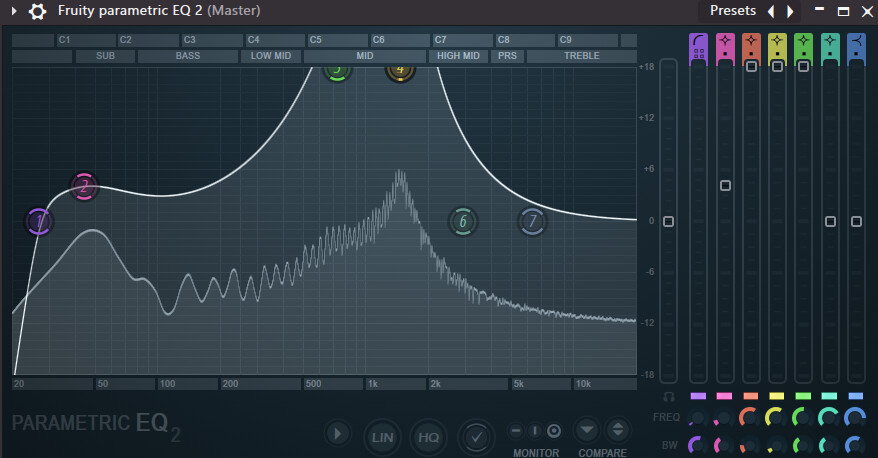The width and height of the screenshot is (878, 458).
Task: Click band 3 orange FREQ knob
Action: (749, 418)
